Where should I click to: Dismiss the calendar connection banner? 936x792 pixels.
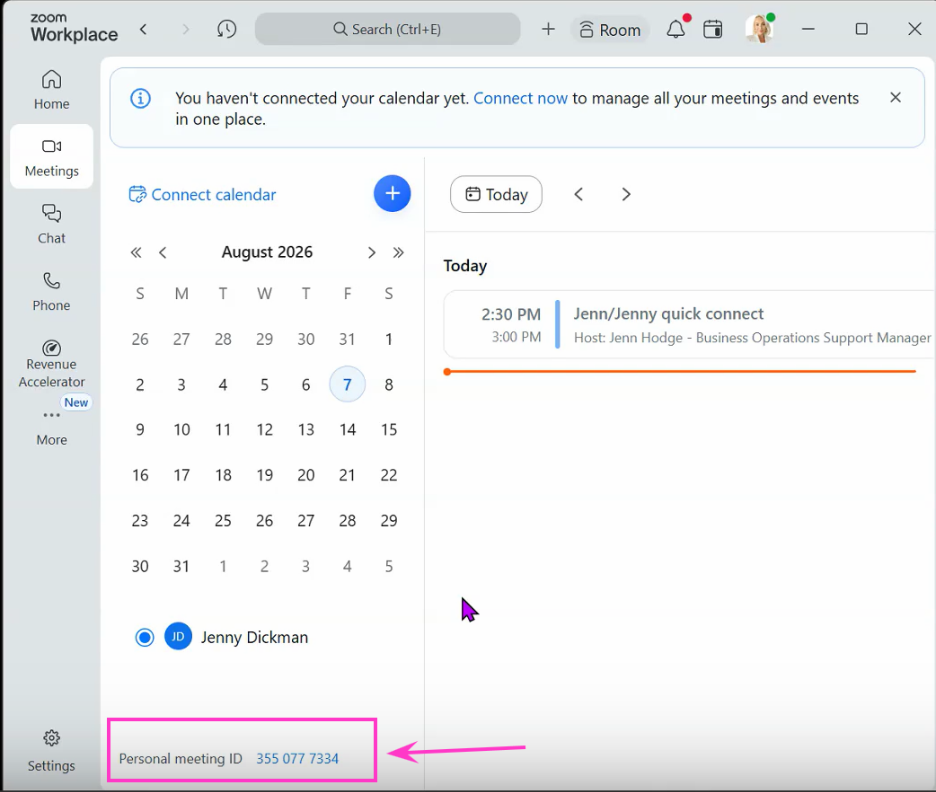point(895,97)
